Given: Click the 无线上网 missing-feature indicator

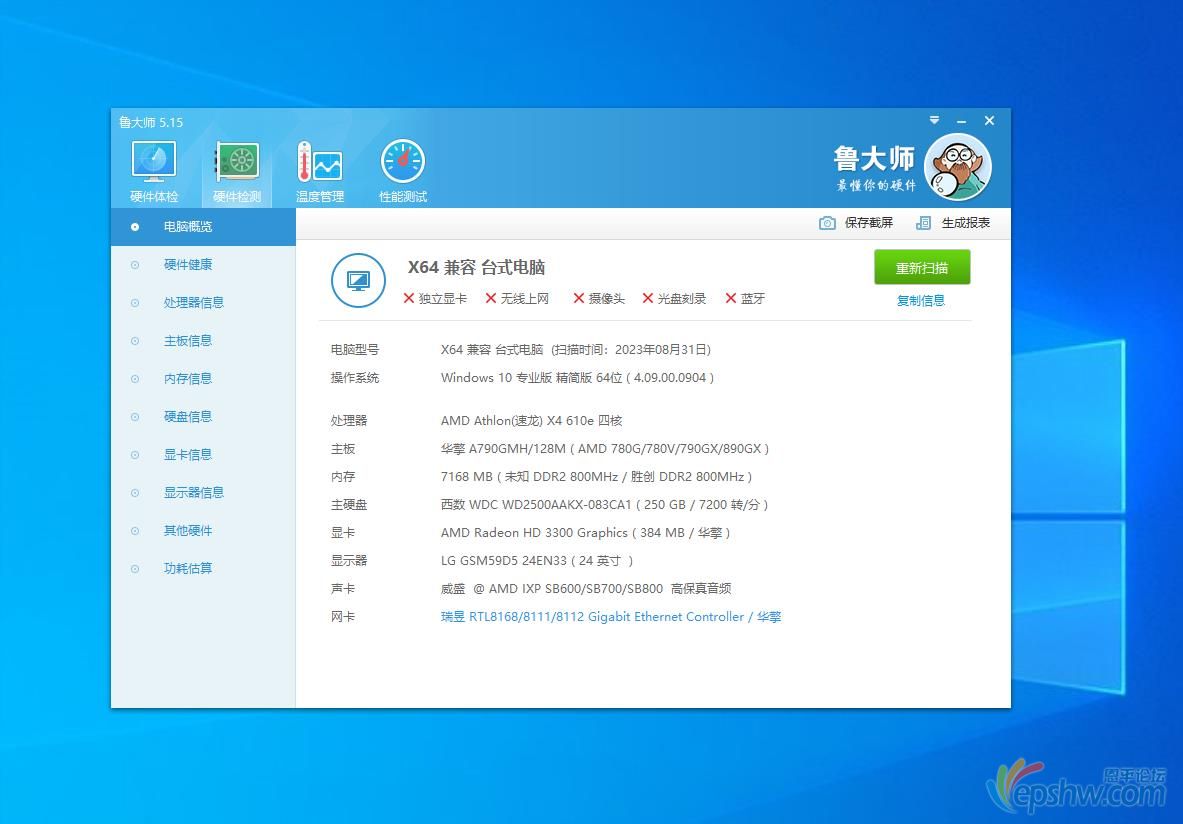Looking at the screenshot, I should pos(518,299).
